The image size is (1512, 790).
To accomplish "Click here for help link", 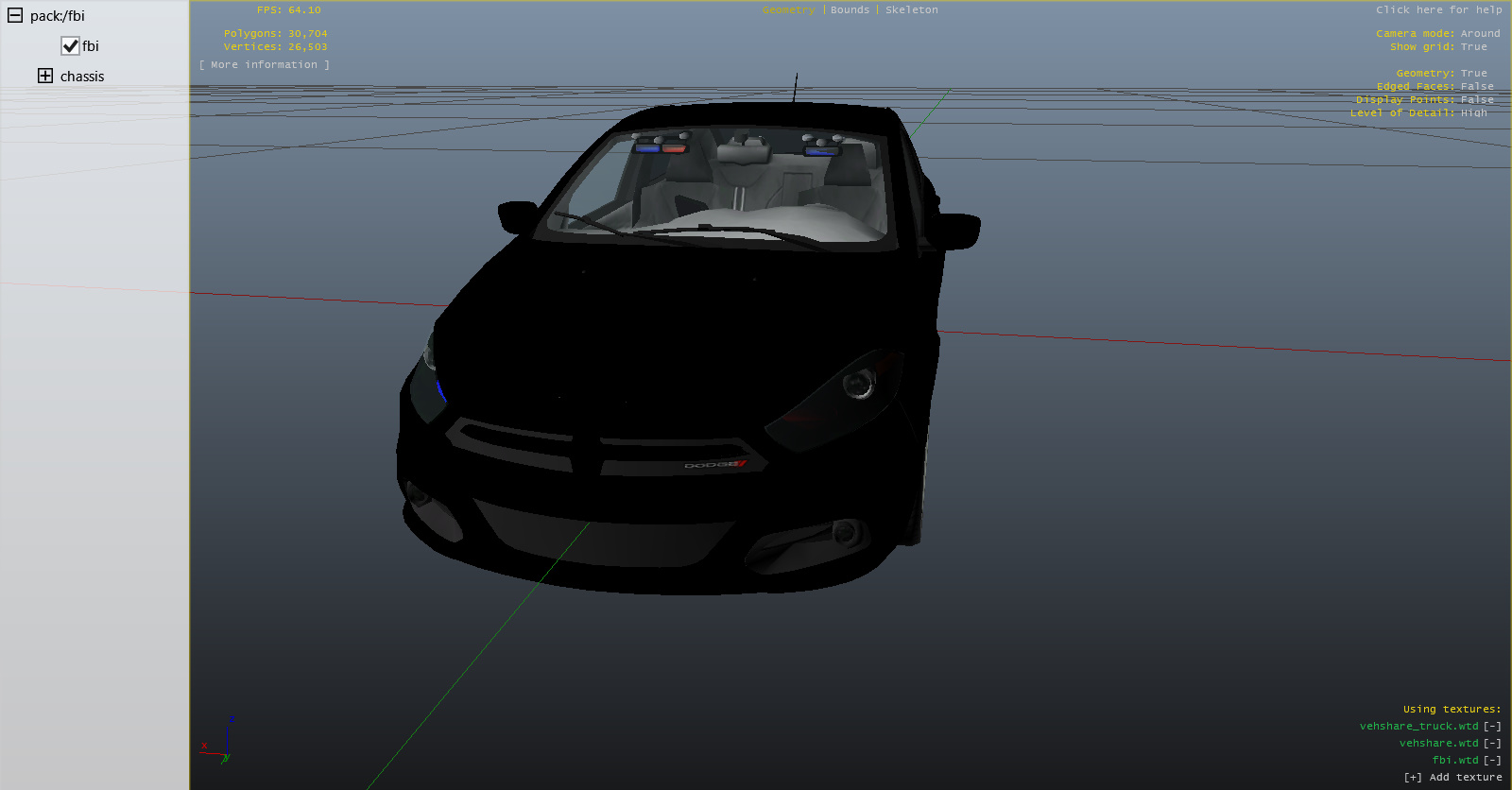I will point(1438,10).
